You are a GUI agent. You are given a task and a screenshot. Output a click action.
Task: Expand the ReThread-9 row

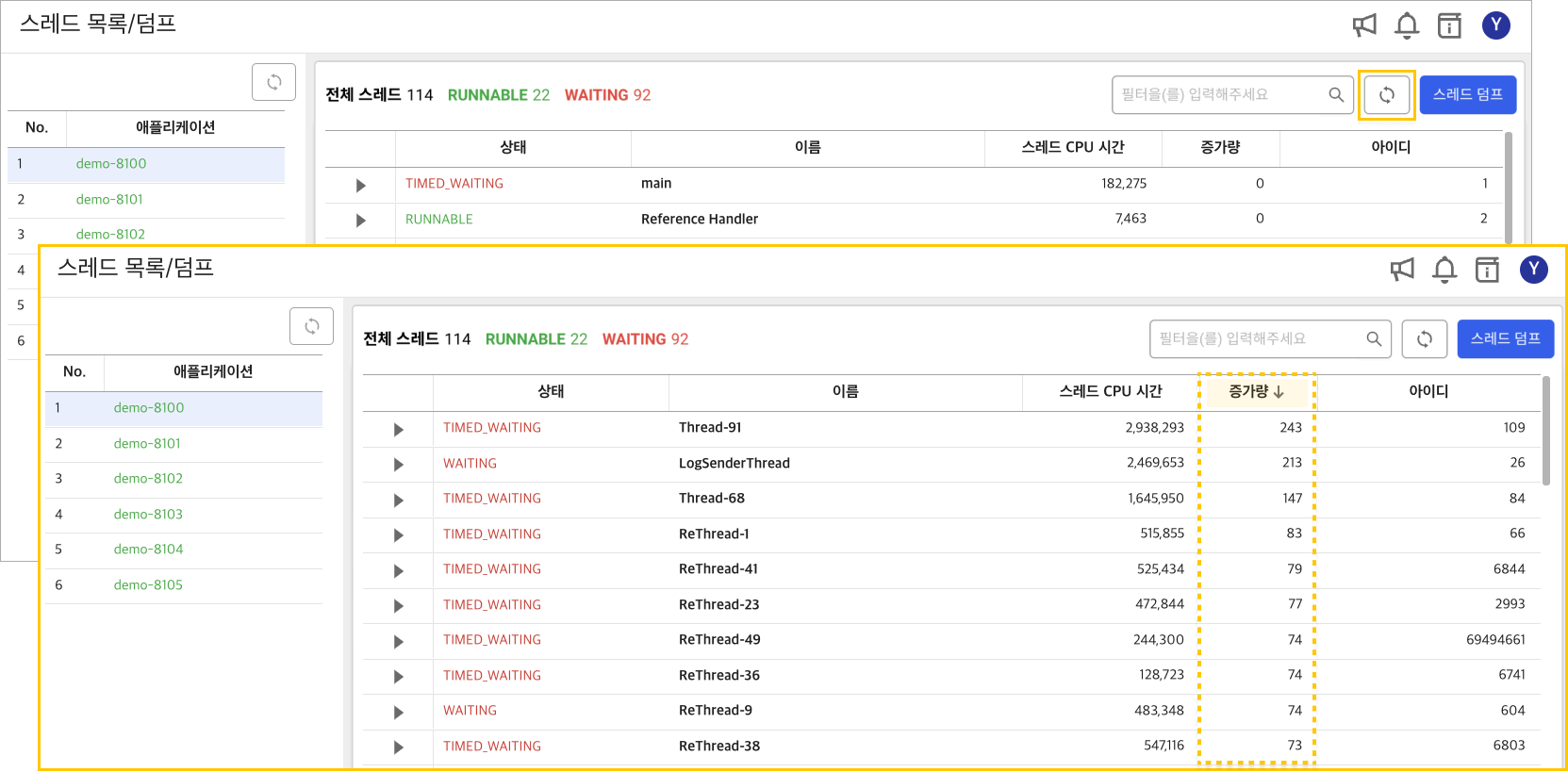pyautogui.click(x=399, y=713)
